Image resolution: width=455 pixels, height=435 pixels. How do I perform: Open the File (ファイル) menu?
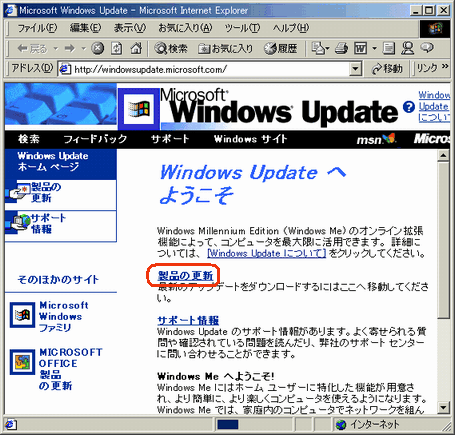tap(37, 28)
